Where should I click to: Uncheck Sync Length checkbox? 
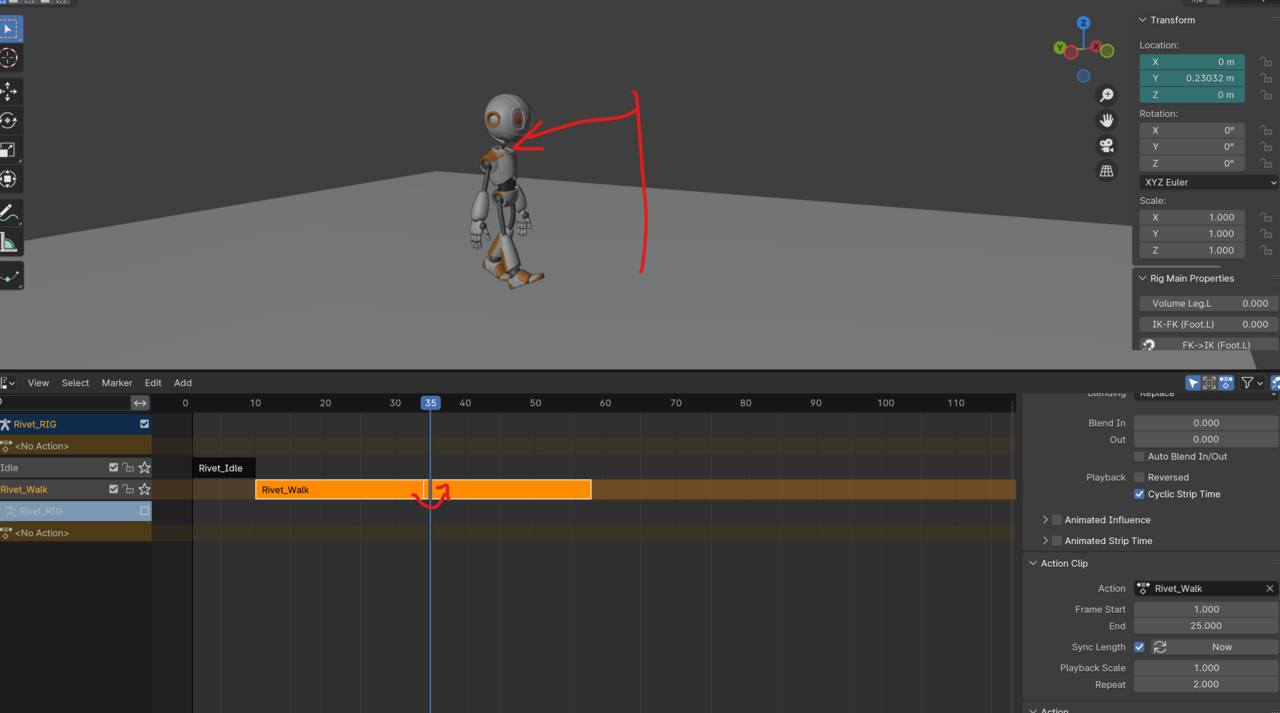pos(1139,647)
